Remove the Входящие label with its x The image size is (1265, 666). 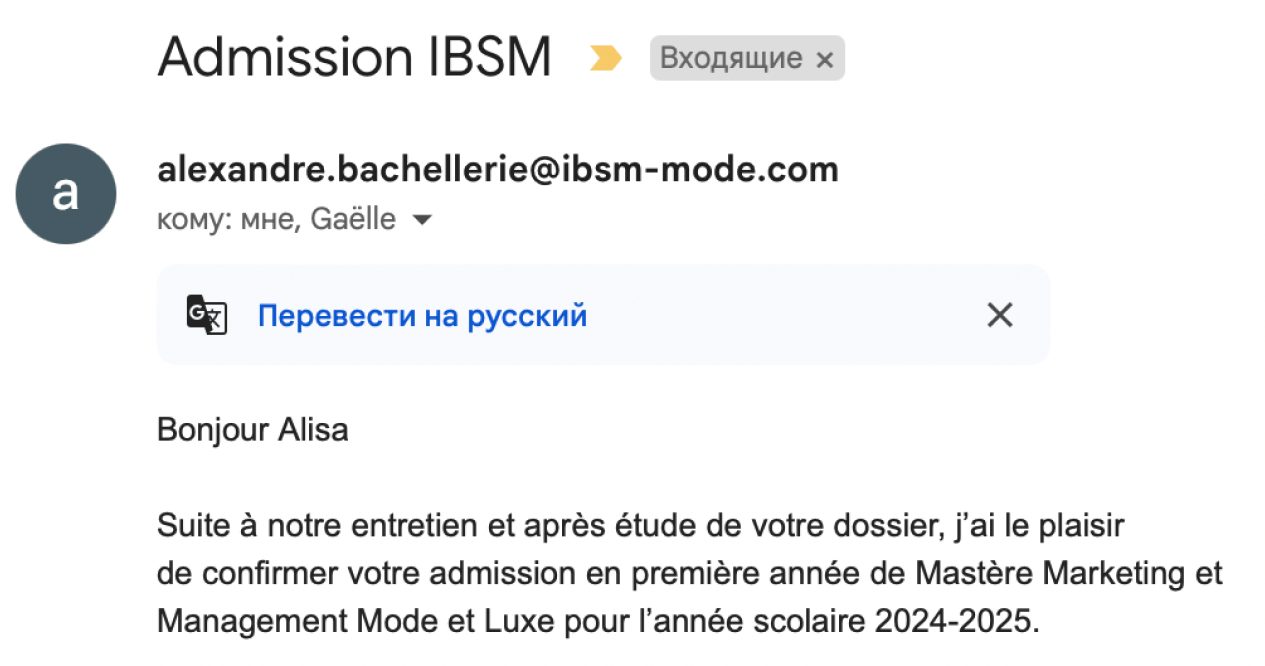click(824, 60)
